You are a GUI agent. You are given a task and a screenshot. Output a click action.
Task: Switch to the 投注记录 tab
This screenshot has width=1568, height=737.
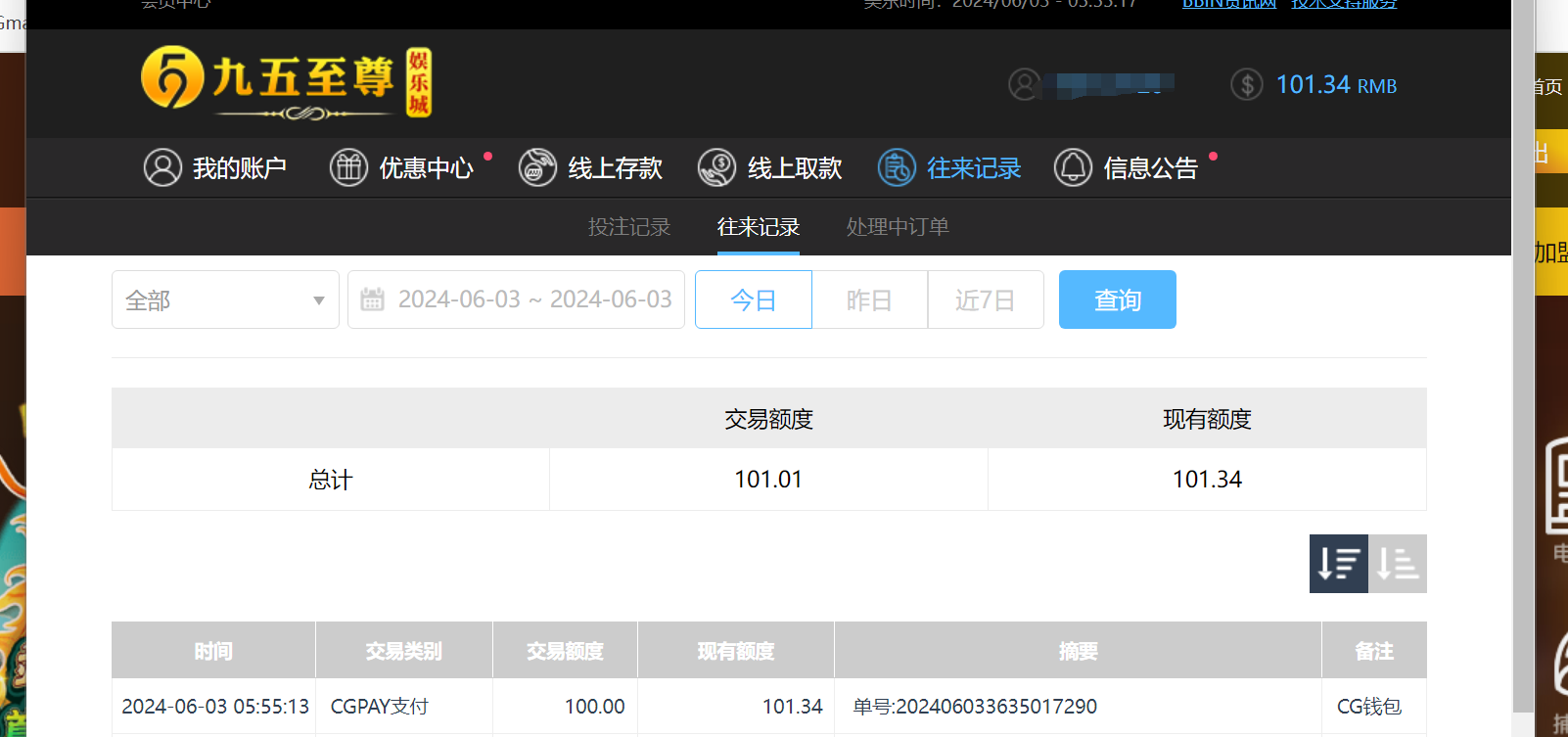tap(629, 227)
